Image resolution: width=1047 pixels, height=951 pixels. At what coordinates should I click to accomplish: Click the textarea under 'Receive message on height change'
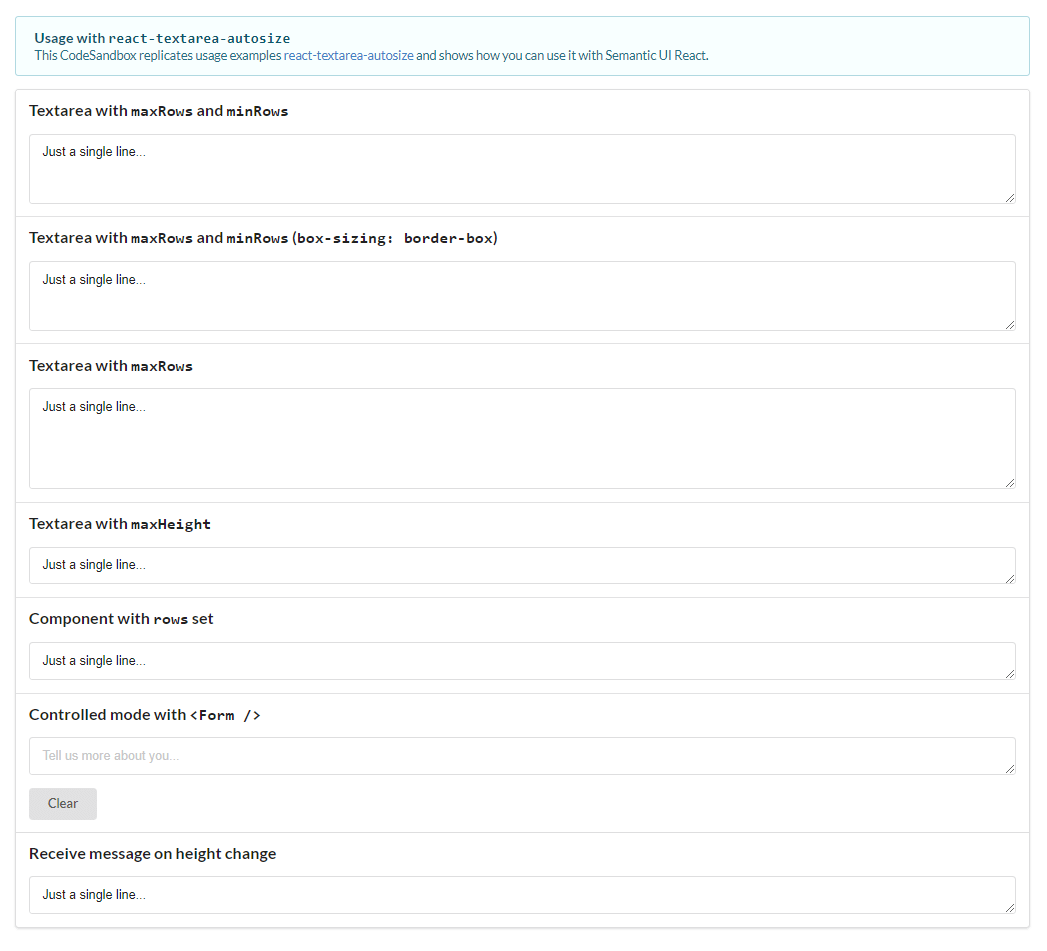[x=522, y=895]
